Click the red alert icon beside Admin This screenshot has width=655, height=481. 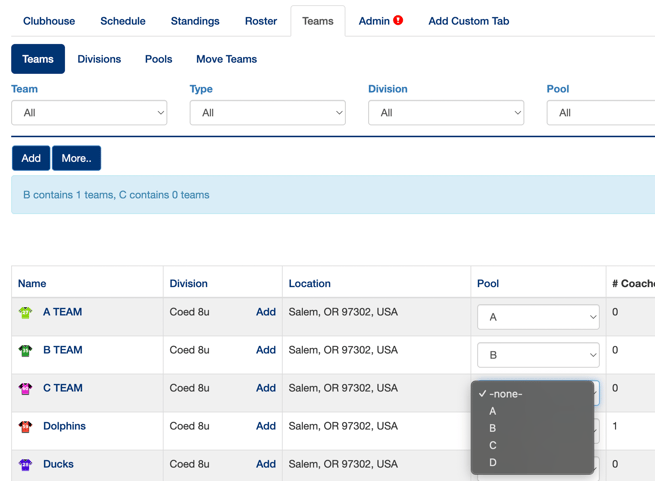pyautogui.click(x=398, y=20)
